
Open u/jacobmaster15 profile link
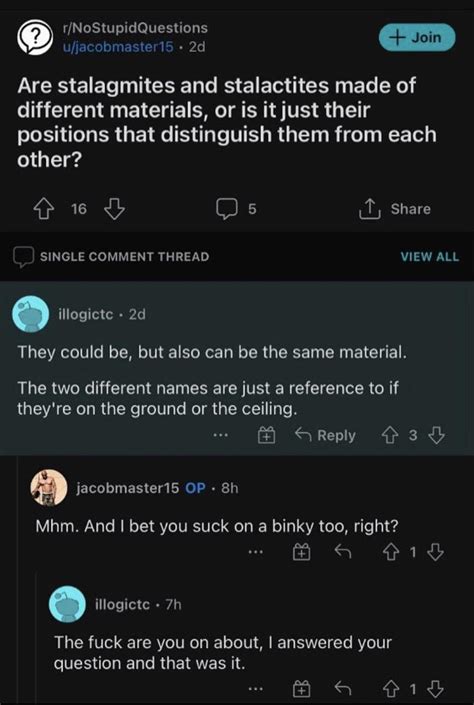(118, 47)
